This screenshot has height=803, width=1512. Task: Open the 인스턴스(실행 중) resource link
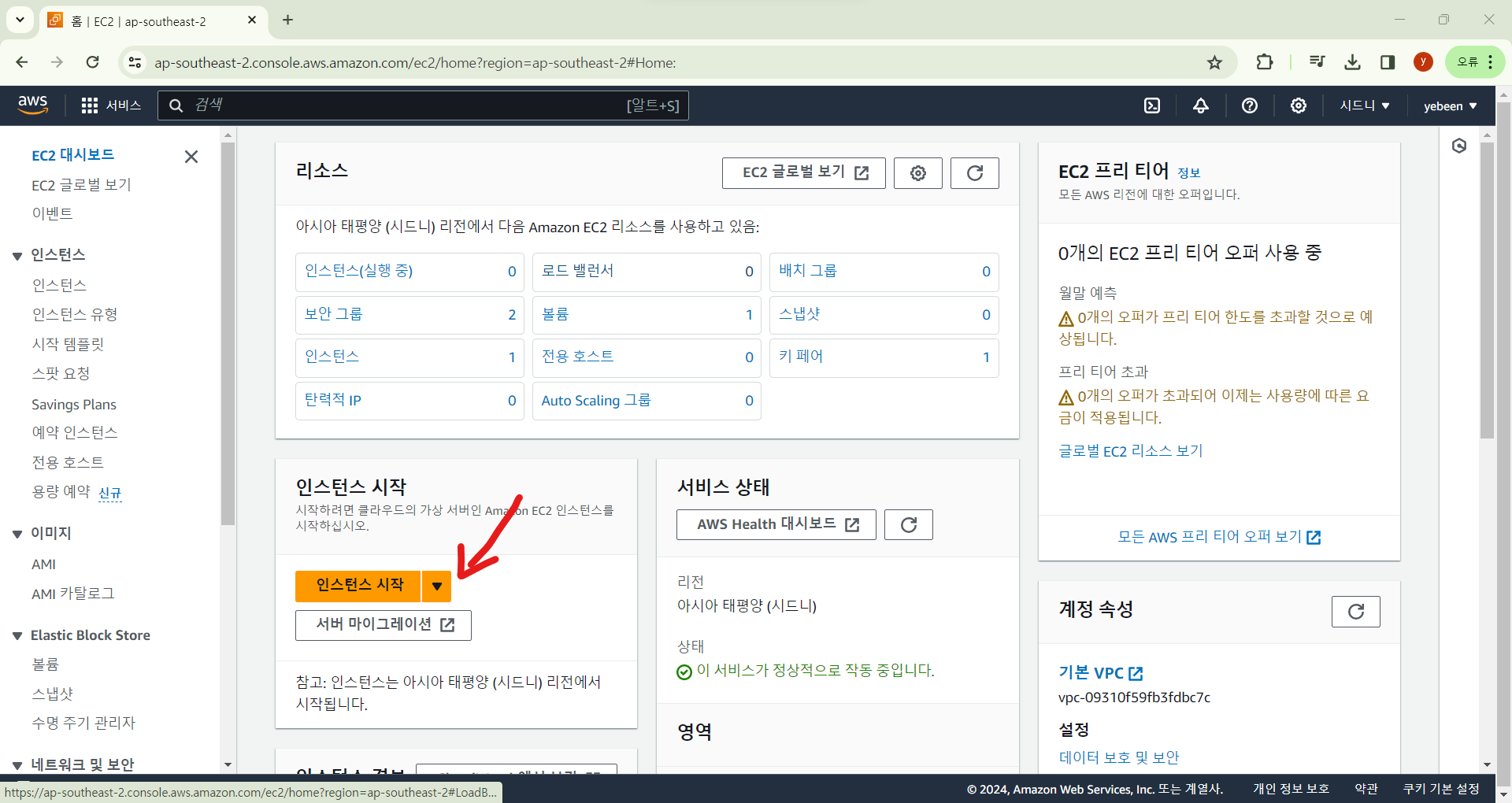[358, 271]
